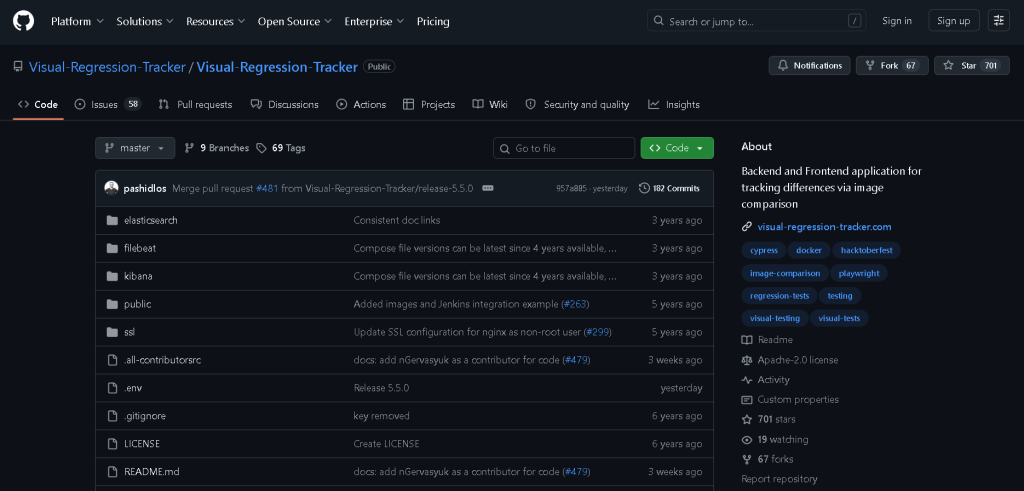Click the link icon beside website URL
Screen dimensions: 1024x491
pos(747,227)
